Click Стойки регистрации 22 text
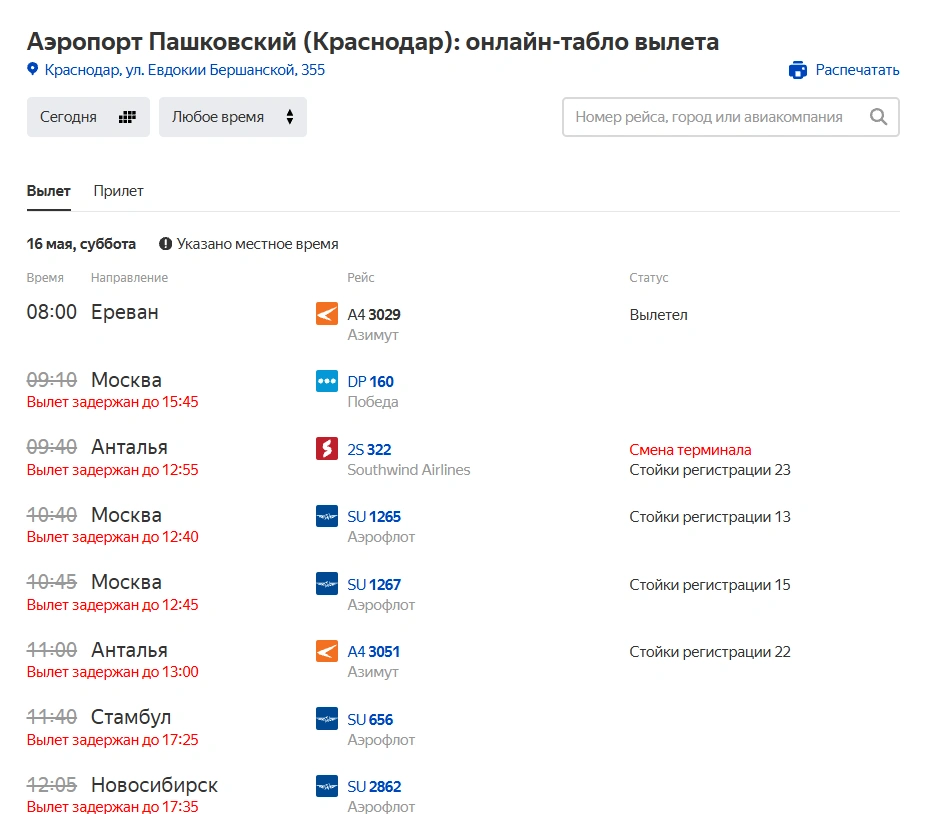The width and height of the screenshot is (933, 814). point(710,652)
